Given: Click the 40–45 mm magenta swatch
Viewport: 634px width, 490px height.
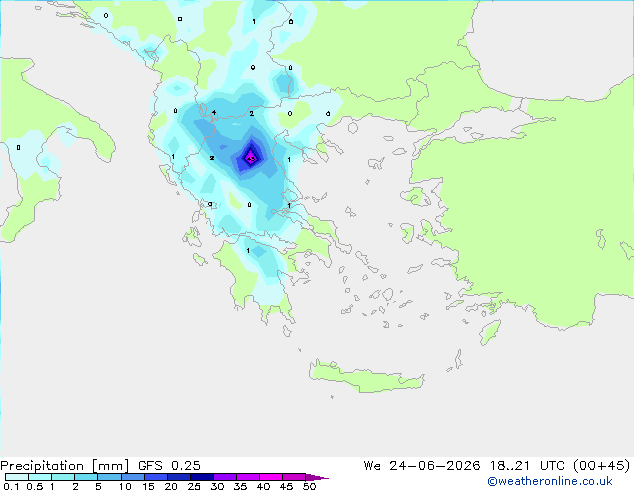Looking at the screenshot, I should click(x=271, y=477).
